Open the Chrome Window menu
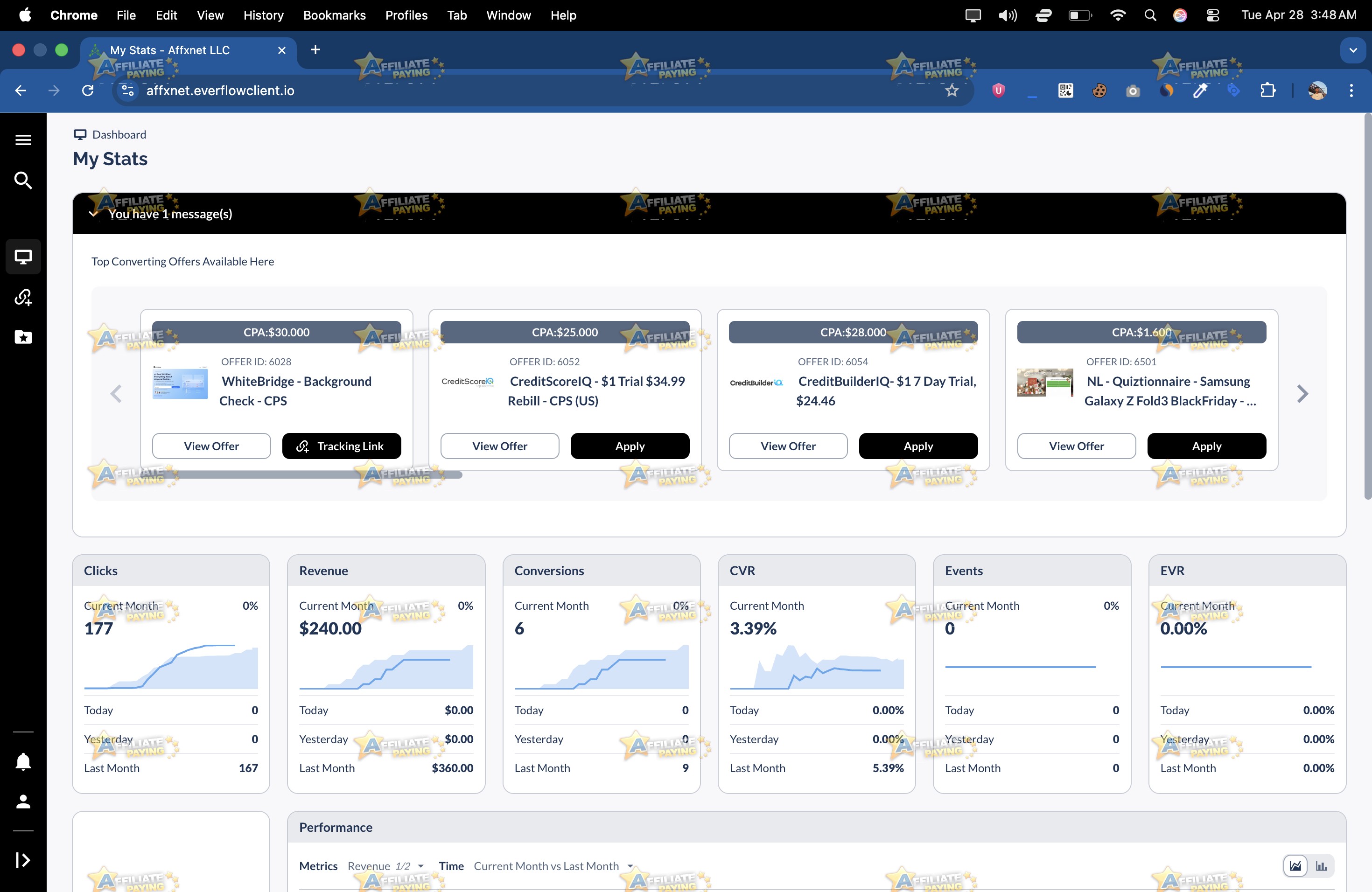The height and width of the screenshot is (892, 1372). (x=508, y=15)
